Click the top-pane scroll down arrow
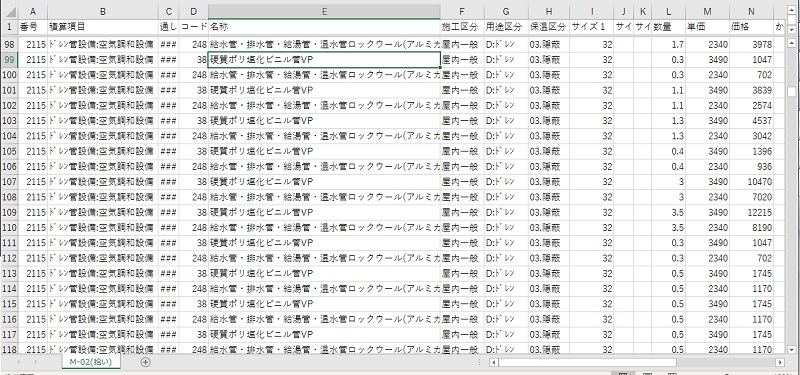 coord(792,30)
